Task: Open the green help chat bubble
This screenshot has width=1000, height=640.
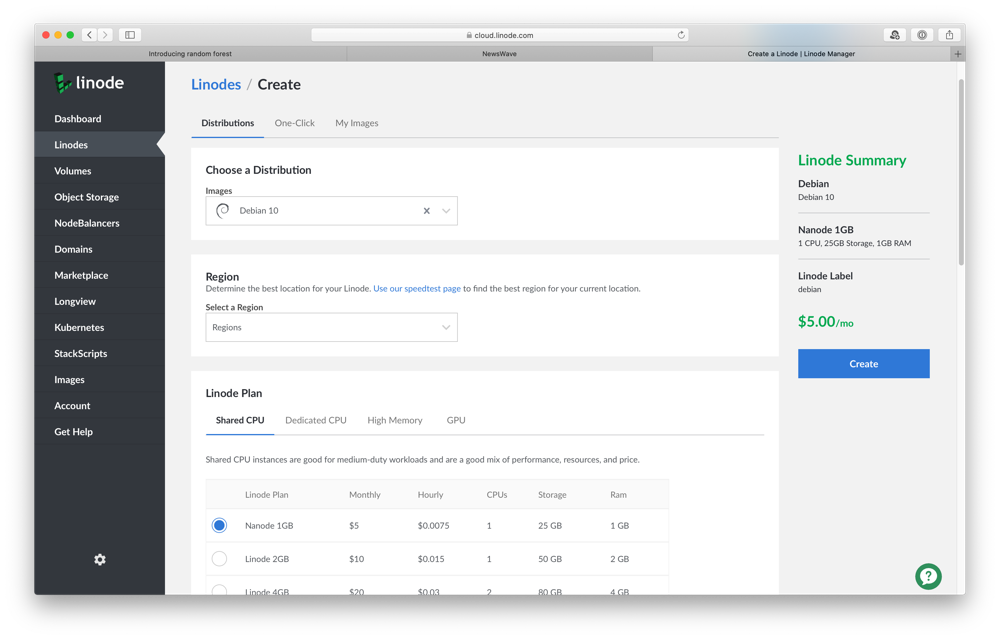Action: pyautogui.click(x=928, y=576)
